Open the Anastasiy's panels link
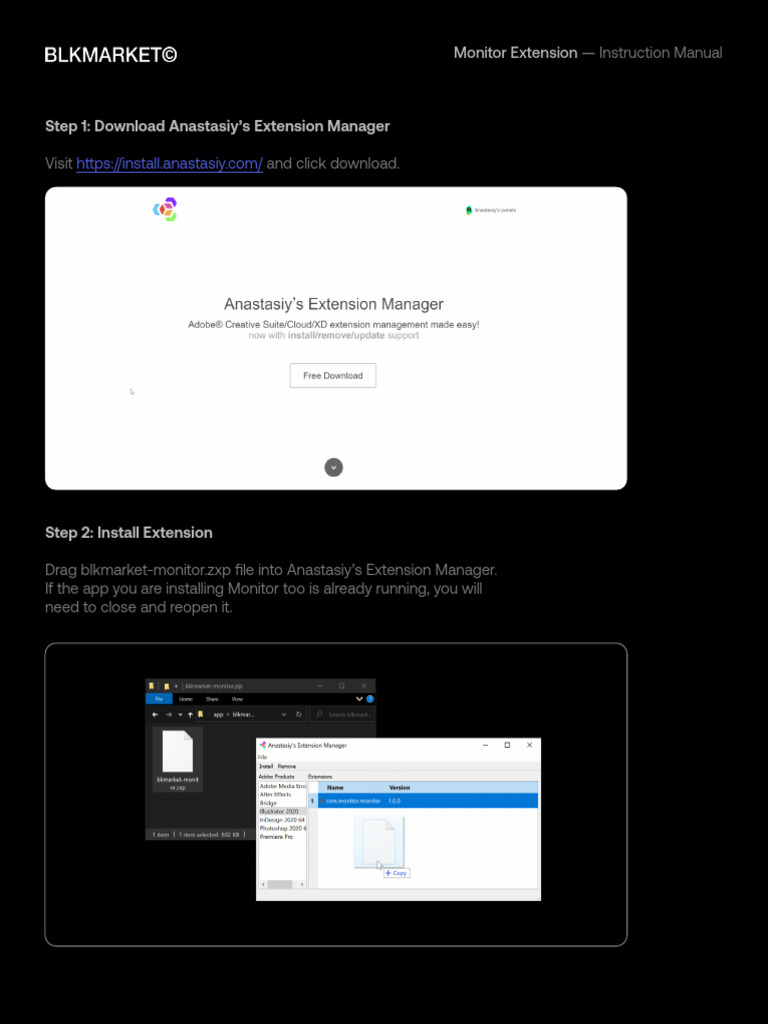This screenshot has width=768, height=1024. point(491,210)
